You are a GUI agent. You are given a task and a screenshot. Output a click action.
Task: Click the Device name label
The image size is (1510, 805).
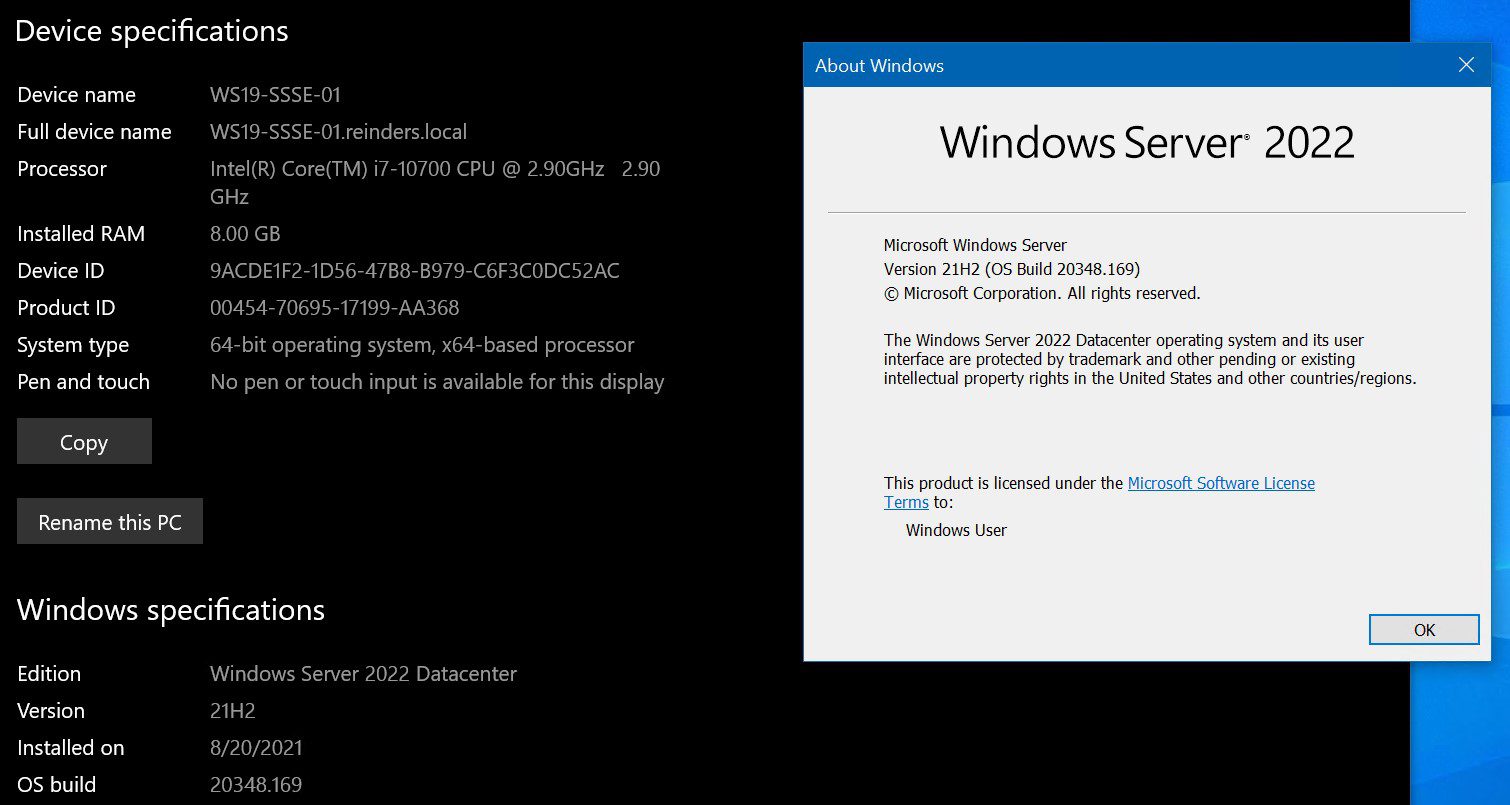76,95
